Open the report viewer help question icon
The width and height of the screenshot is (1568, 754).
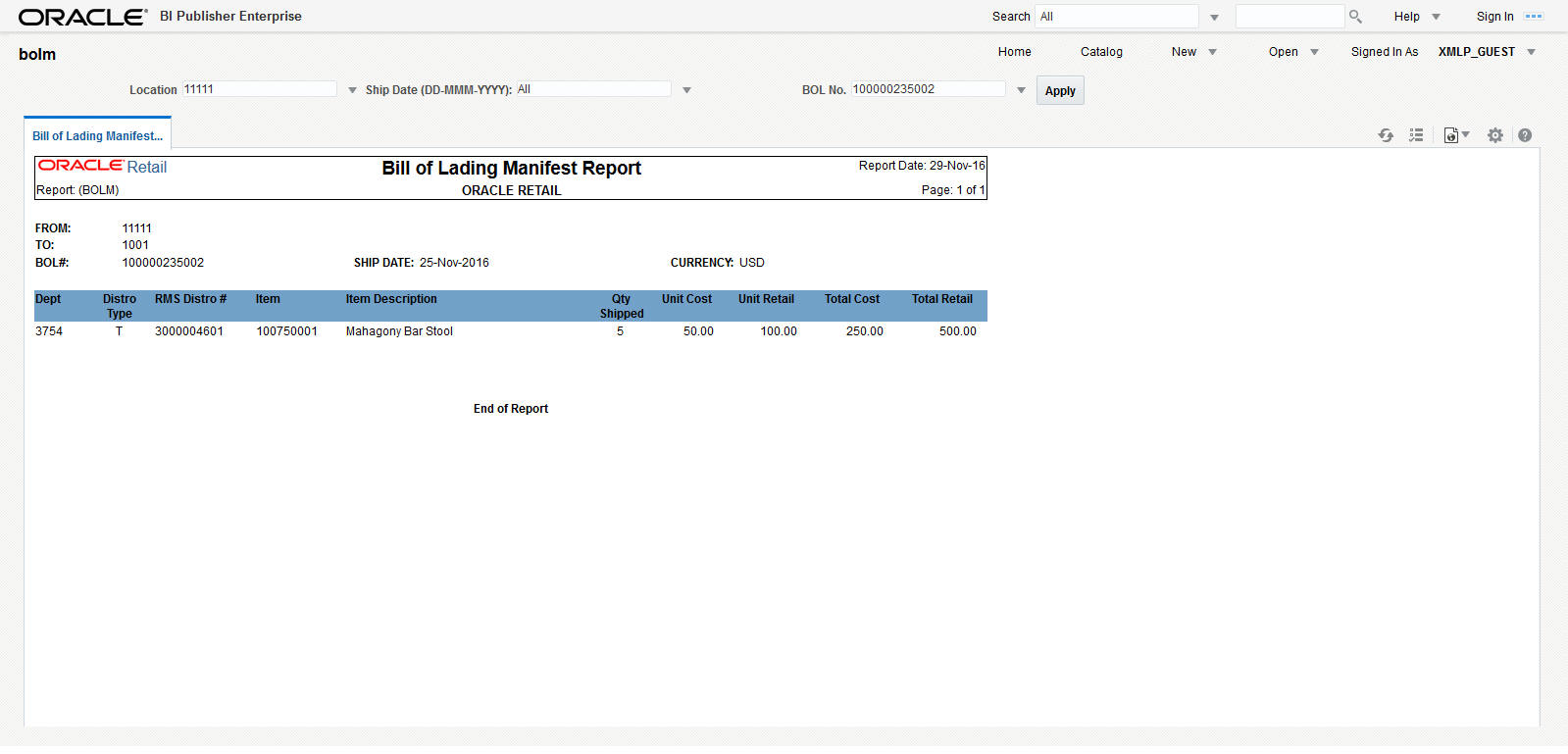[1525, 135]
